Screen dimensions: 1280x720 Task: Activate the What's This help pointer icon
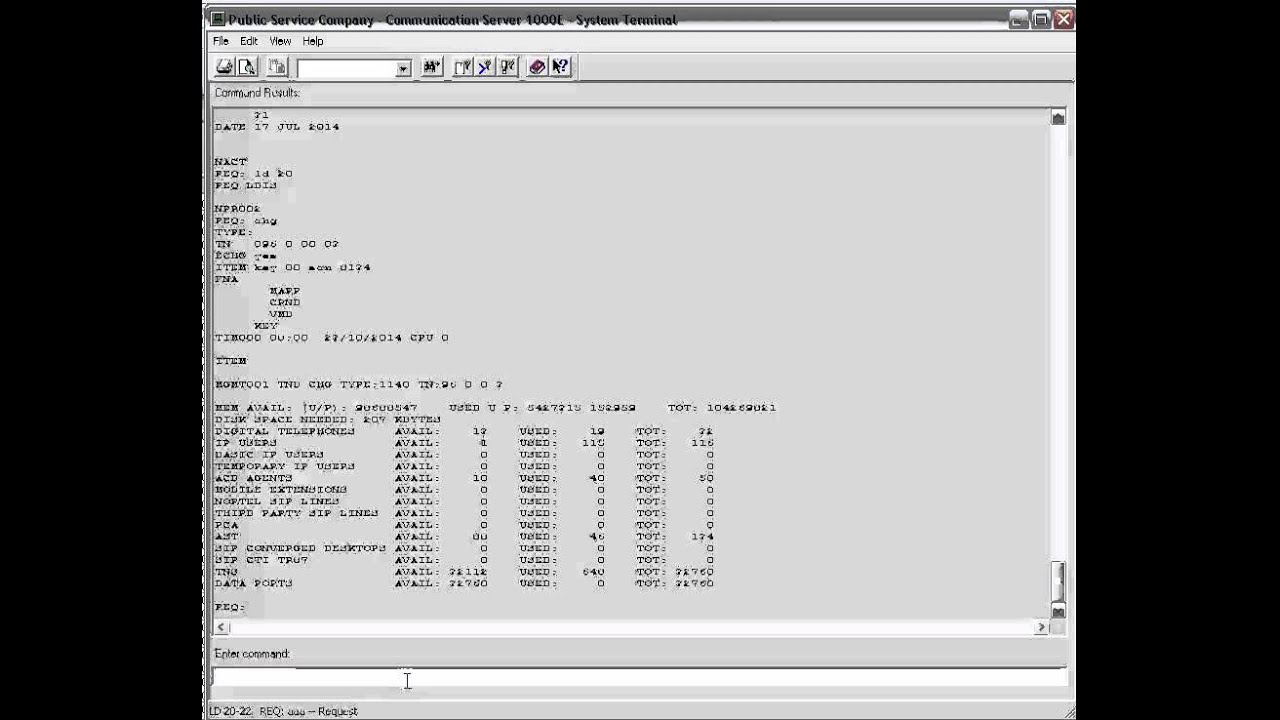tap(560, 67)
